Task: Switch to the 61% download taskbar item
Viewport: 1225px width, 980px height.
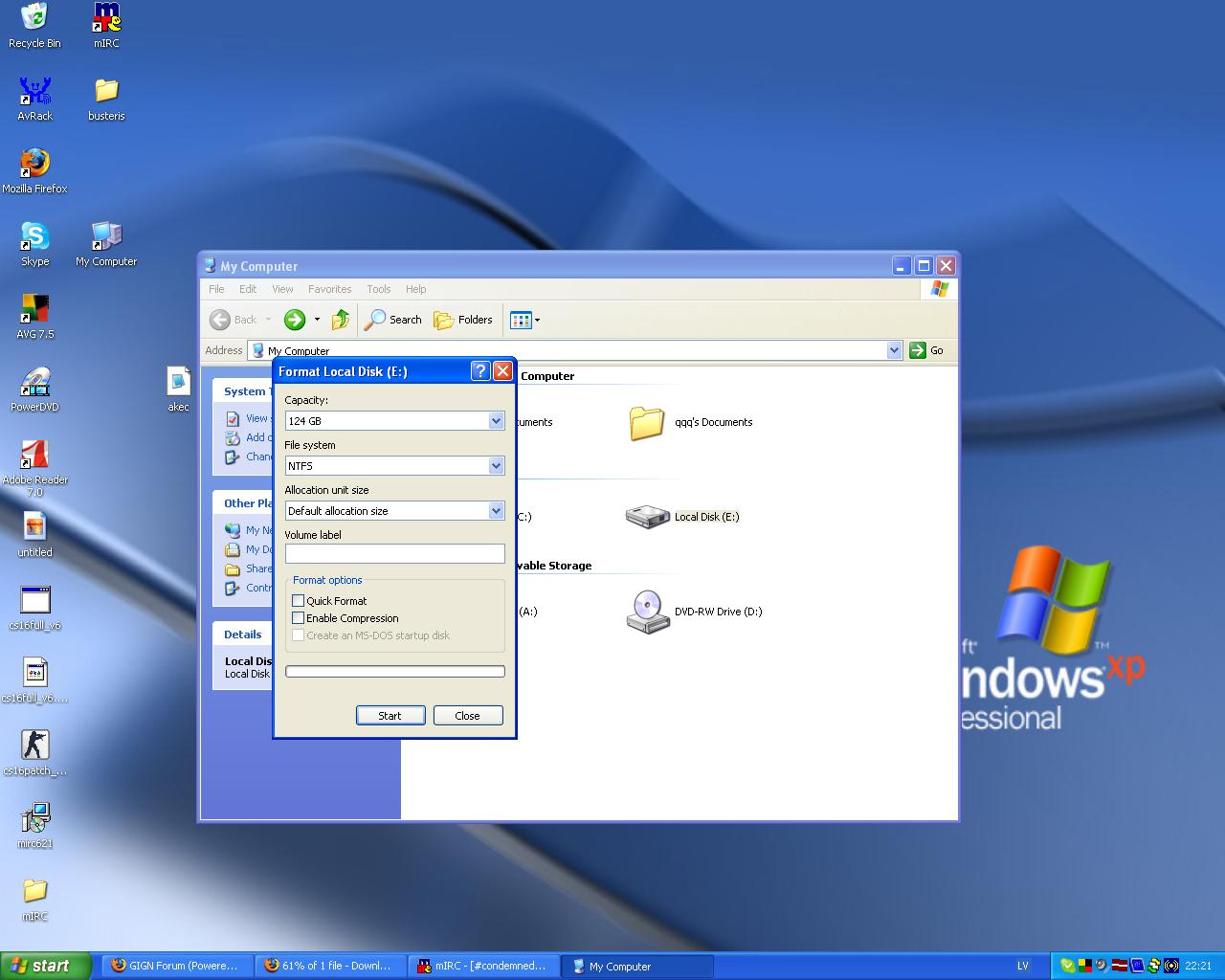Action: tap(331, 966)
